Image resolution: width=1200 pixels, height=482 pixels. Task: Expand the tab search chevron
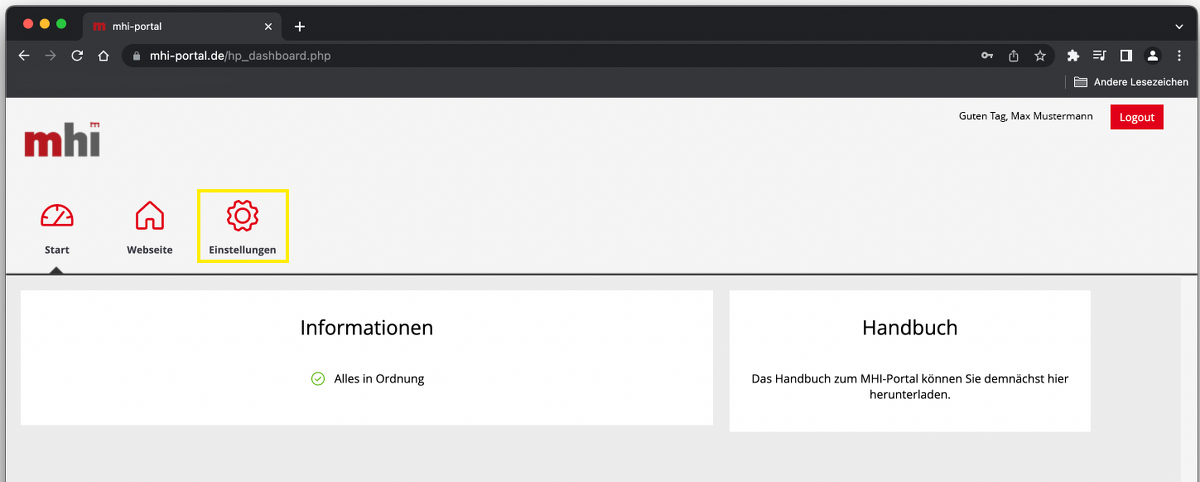[x=1178, y=26]
